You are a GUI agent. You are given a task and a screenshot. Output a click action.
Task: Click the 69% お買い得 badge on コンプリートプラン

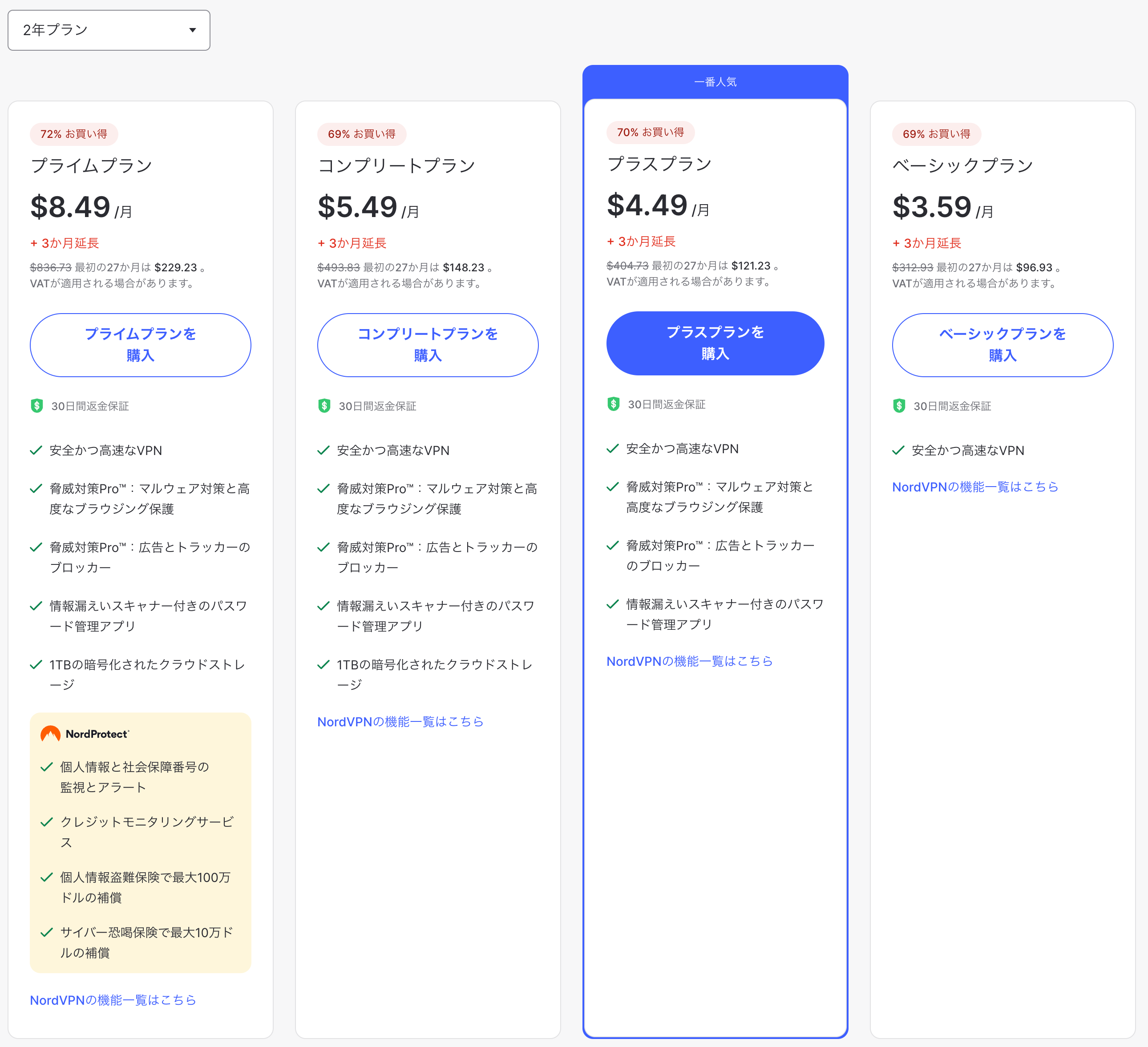click(x=362, y=134)
